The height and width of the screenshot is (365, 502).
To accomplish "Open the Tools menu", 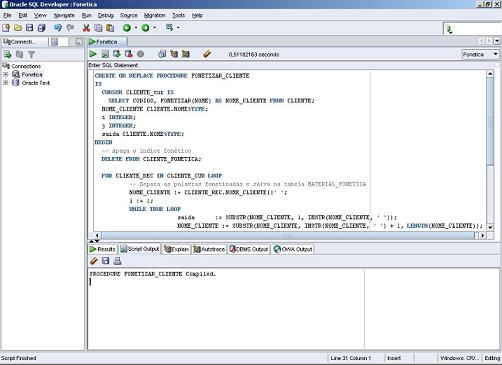I will click(178, 15).
